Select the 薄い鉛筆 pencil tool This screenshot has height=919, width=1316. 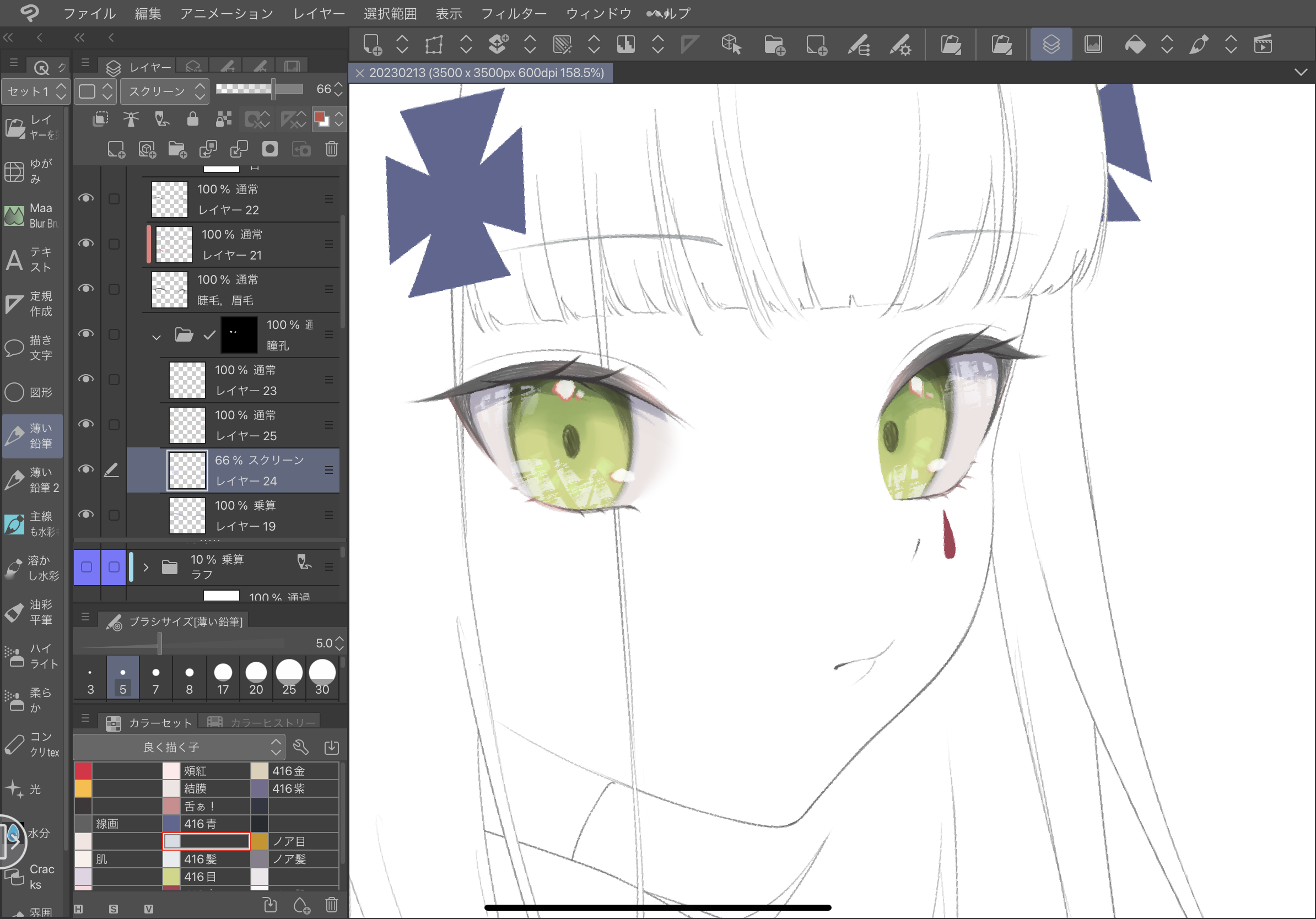pos(33,436)
